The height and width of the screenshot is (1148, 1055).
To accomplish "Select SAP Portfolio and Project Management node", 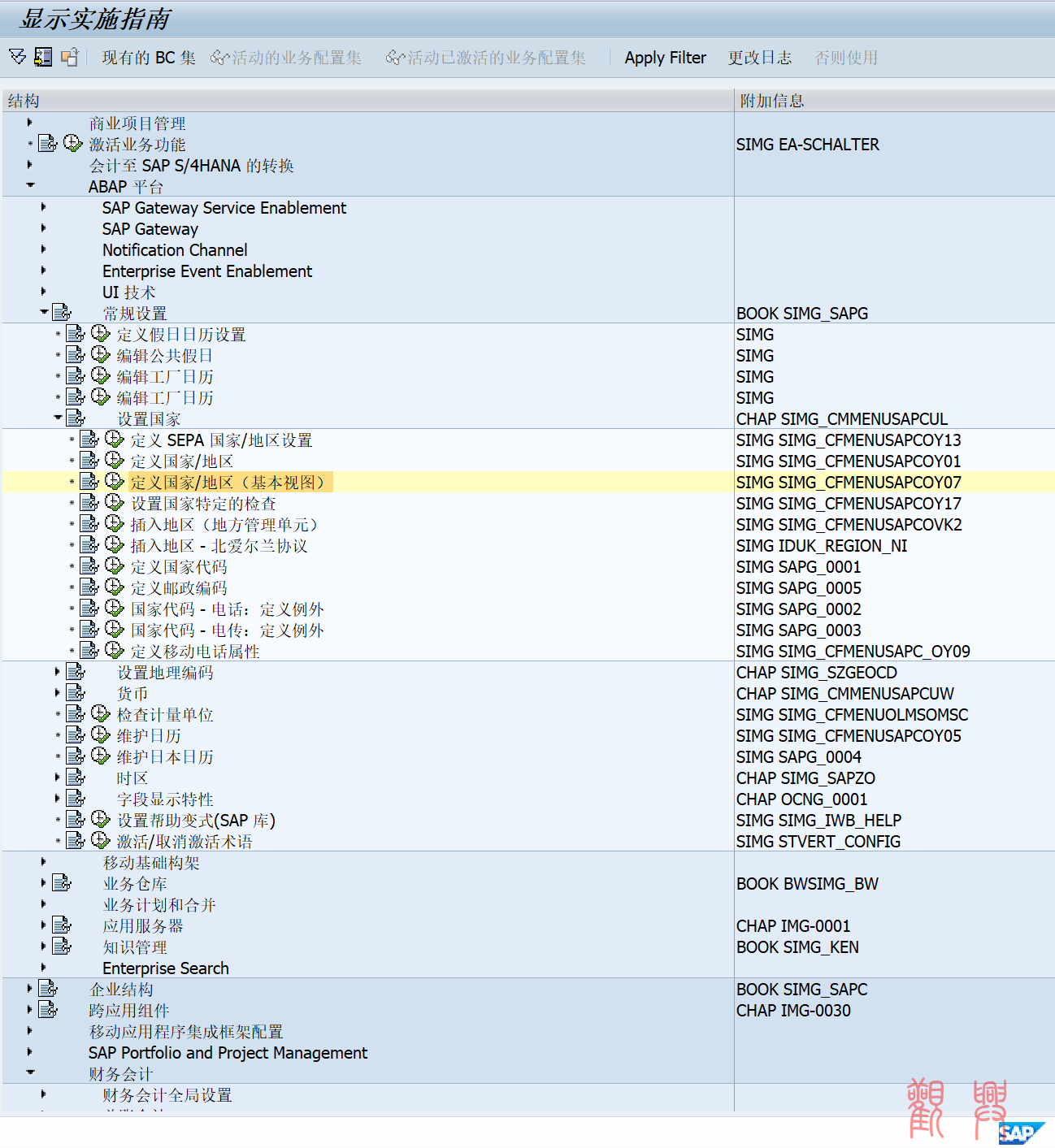I will [228, 1053].
